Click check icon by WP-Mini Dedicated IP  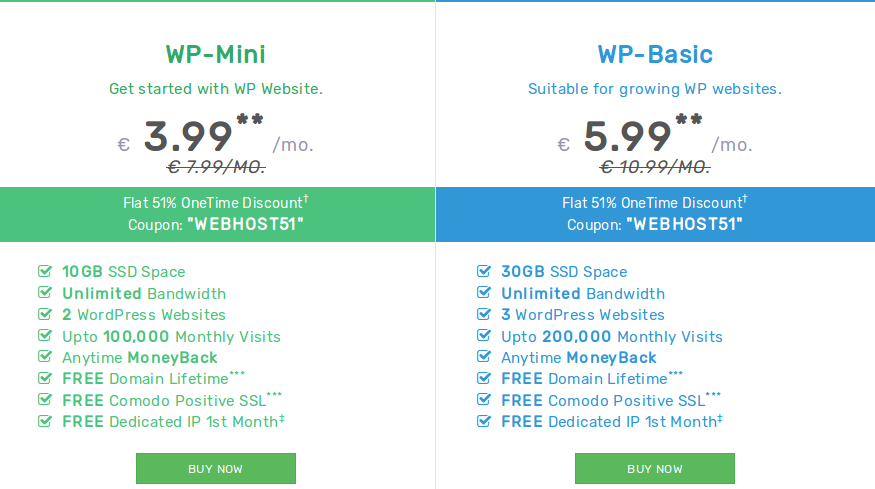click(45, 421)
